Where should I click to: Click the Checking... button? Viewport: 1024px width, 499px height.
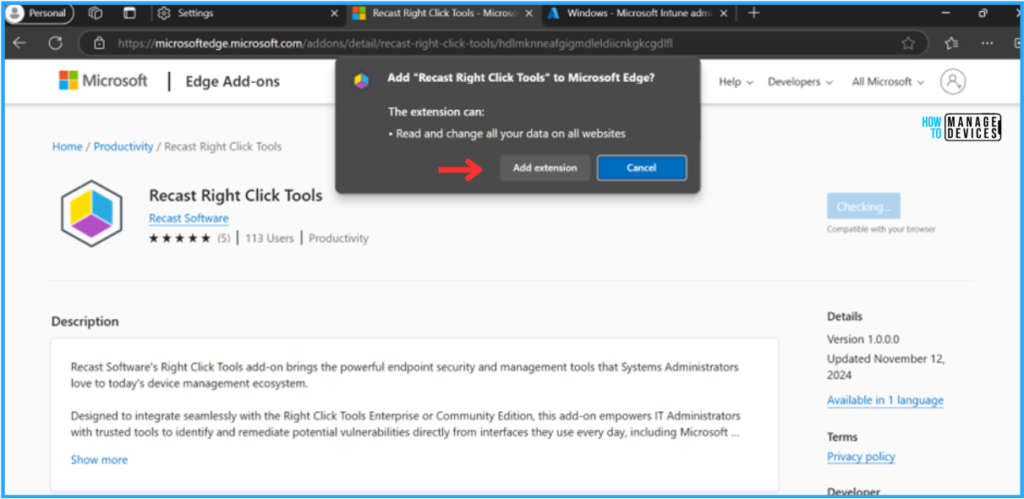[863, 206]
